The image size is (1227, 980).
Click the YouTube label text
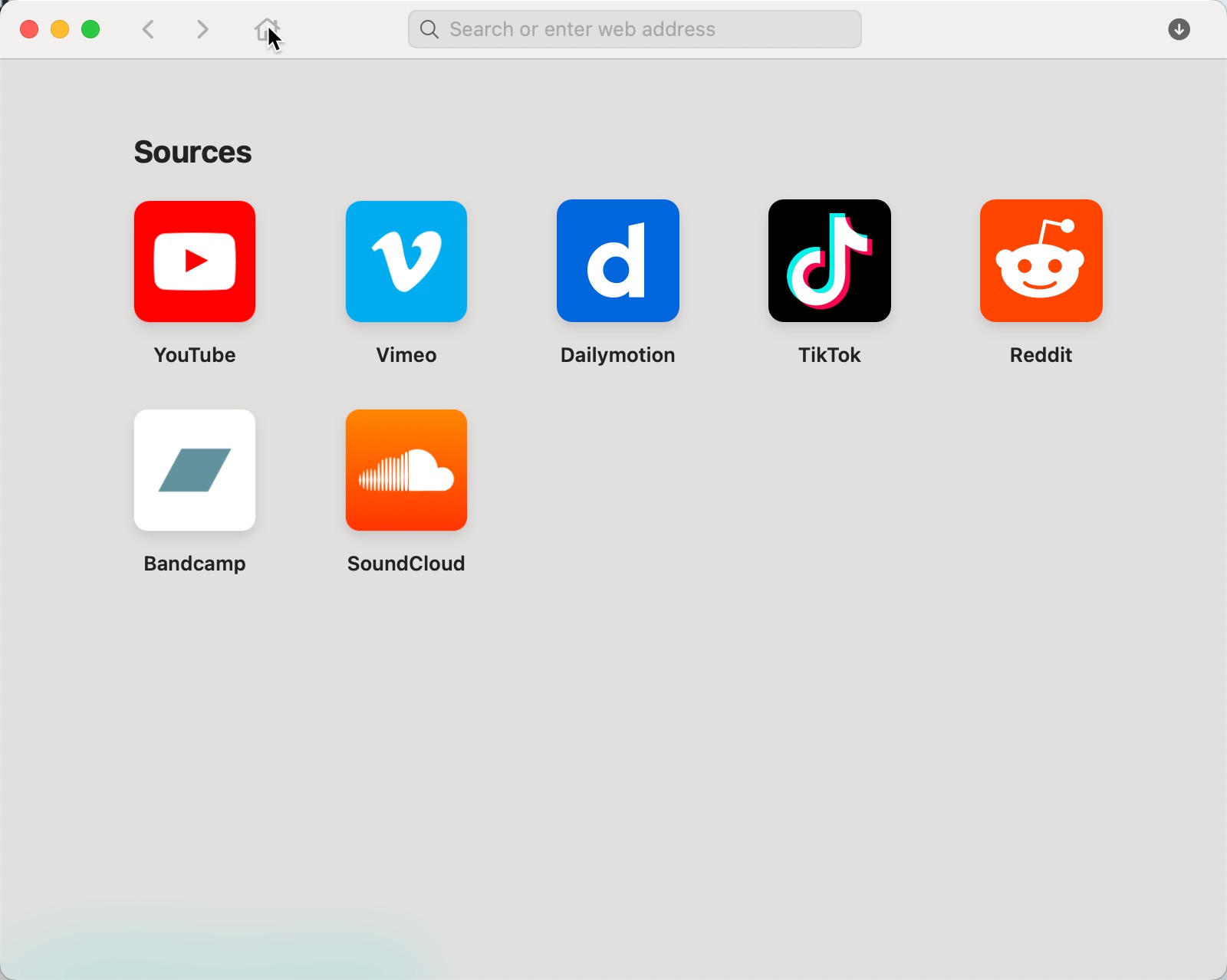[x=195, y=355]
